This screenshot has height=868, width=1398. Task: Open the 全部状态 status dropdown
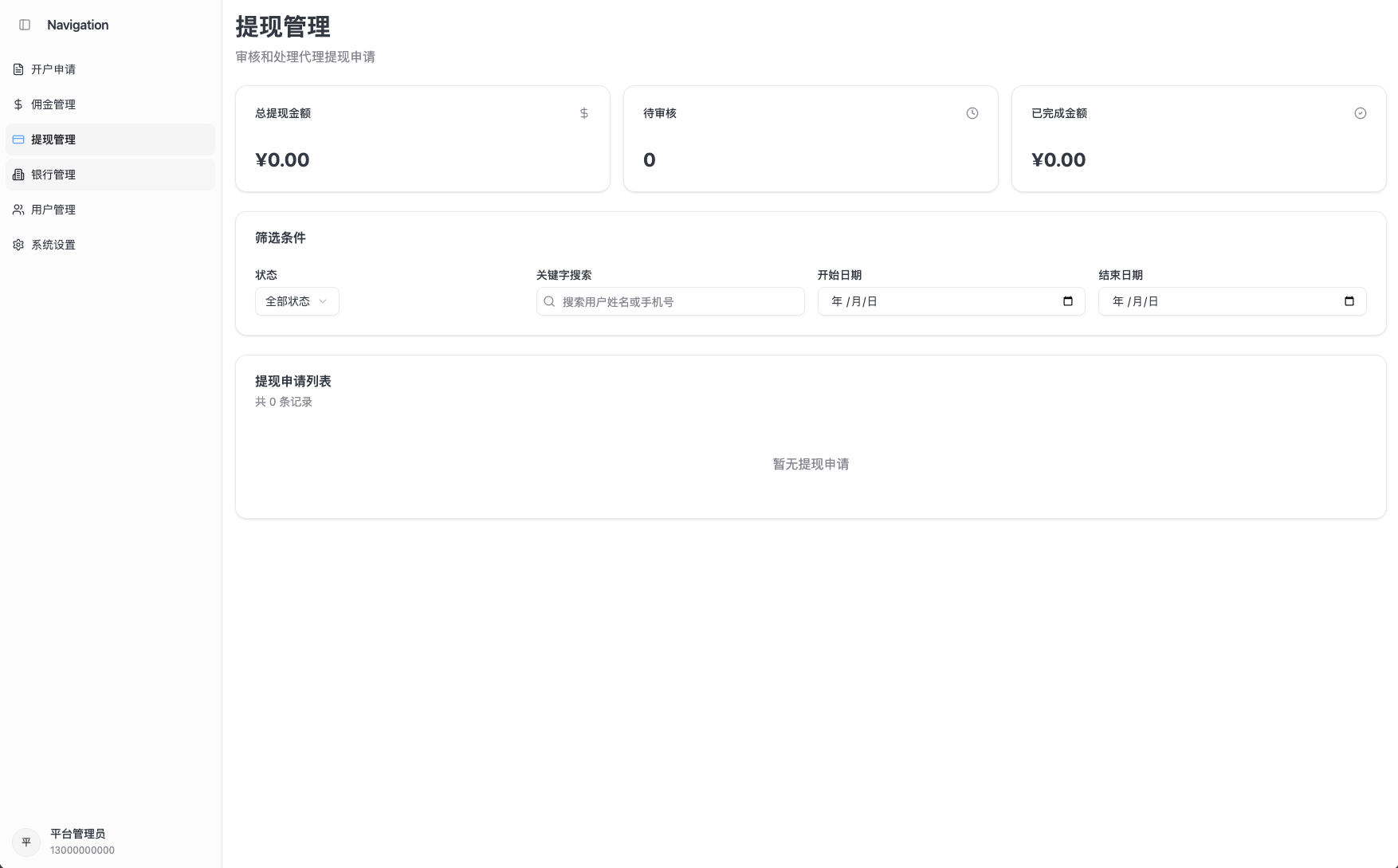pyautogui.click(x=296, y=301)
